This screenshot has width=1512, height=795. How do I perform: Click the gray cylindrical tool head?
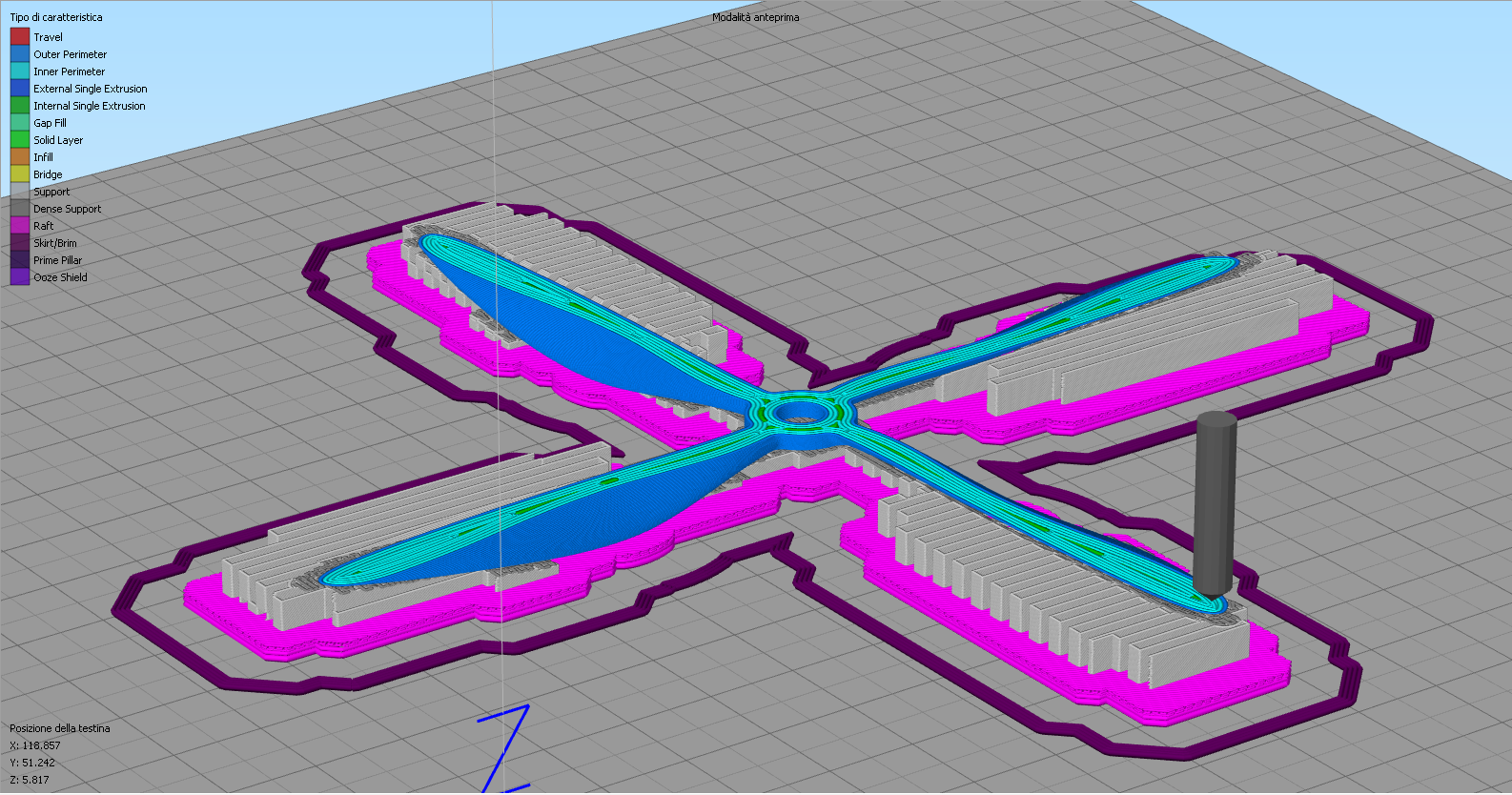pyautogui.click(x=1215, y=503)
